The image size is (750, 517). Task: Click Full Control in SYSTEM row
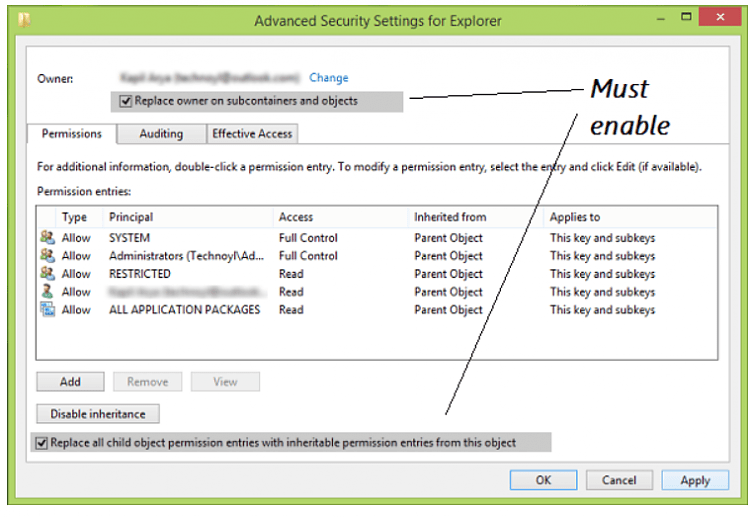click(x=308, y=238)
